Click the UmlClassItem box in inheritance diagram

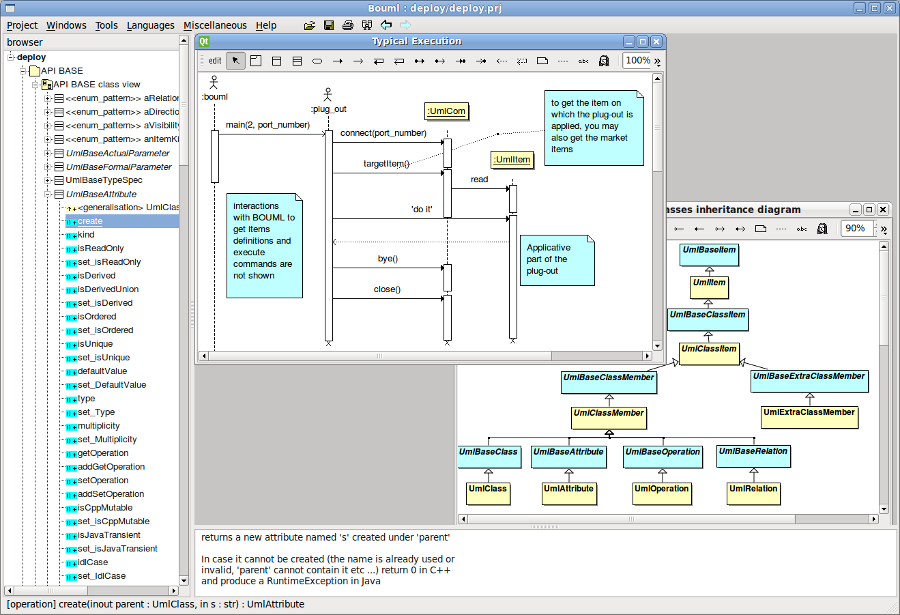tap(708, 350)
